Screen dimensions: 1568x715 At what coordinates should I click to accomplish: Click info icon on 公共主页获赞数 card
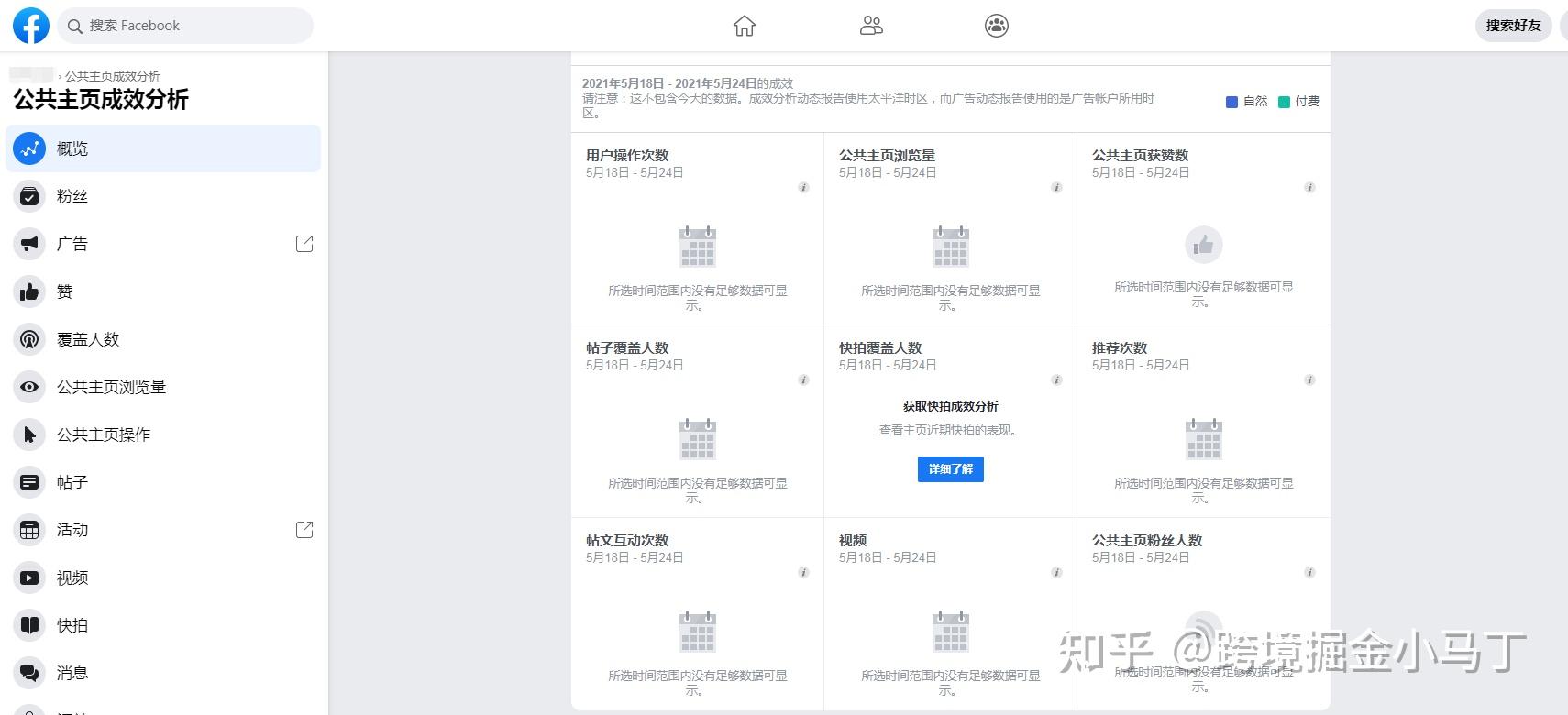tap(1309, 188)
